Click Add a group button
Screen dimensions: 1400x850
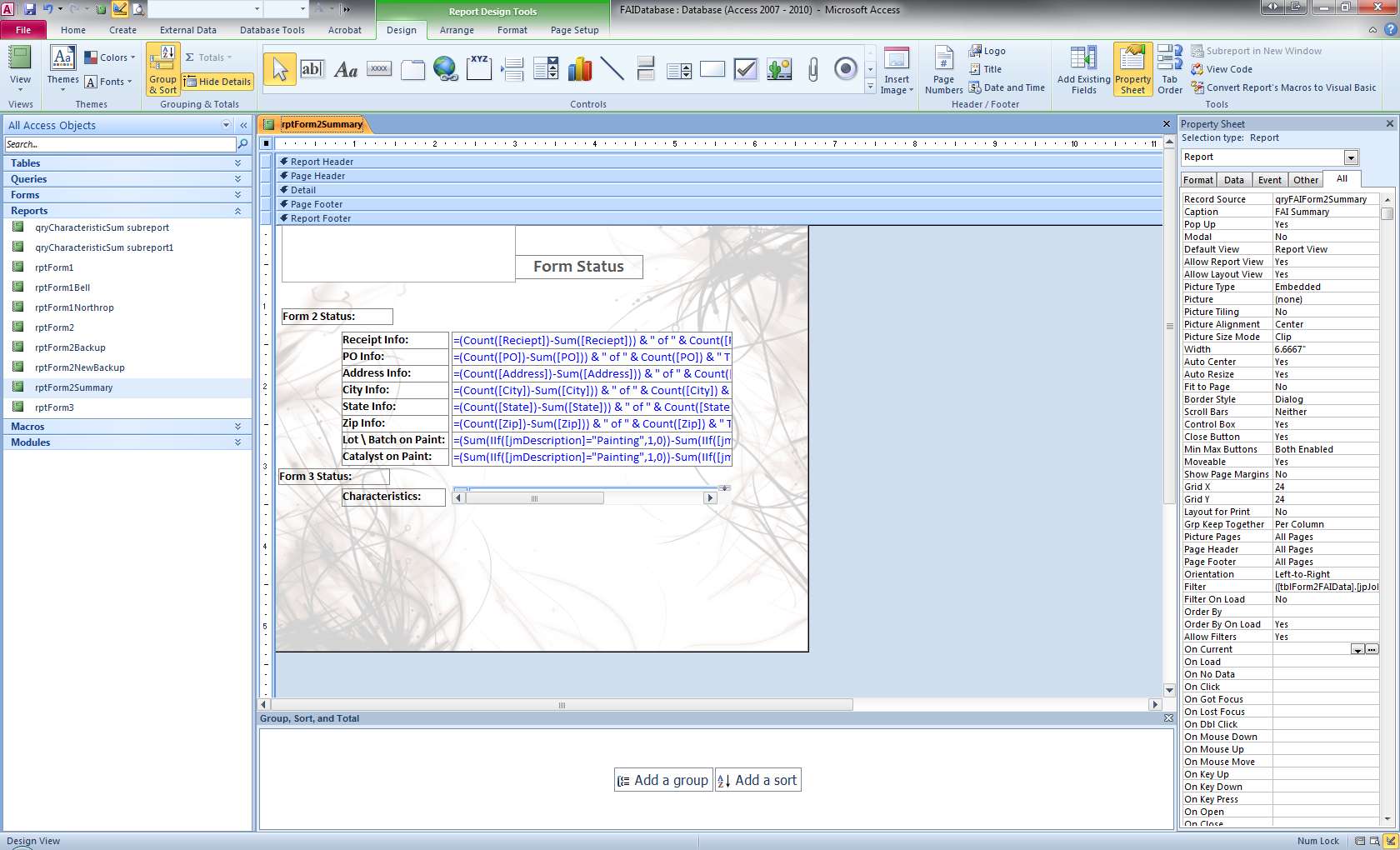click(663, 780)
